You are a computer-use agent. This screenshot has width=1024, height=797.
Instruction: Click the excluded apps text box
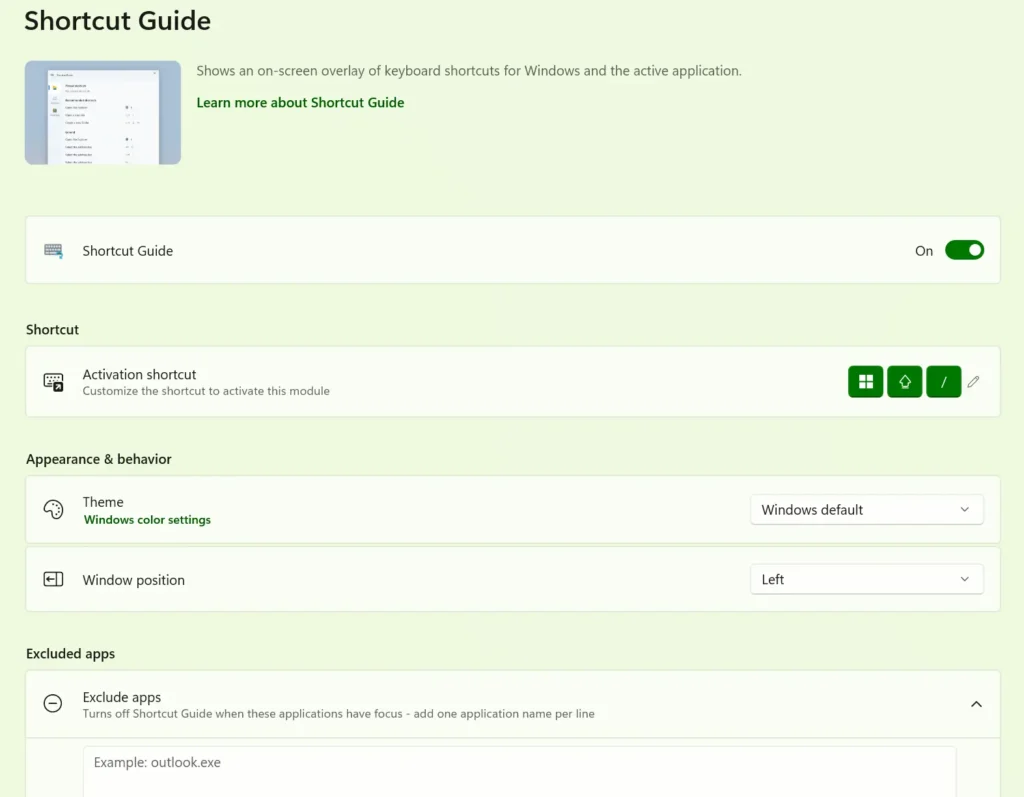519,772
